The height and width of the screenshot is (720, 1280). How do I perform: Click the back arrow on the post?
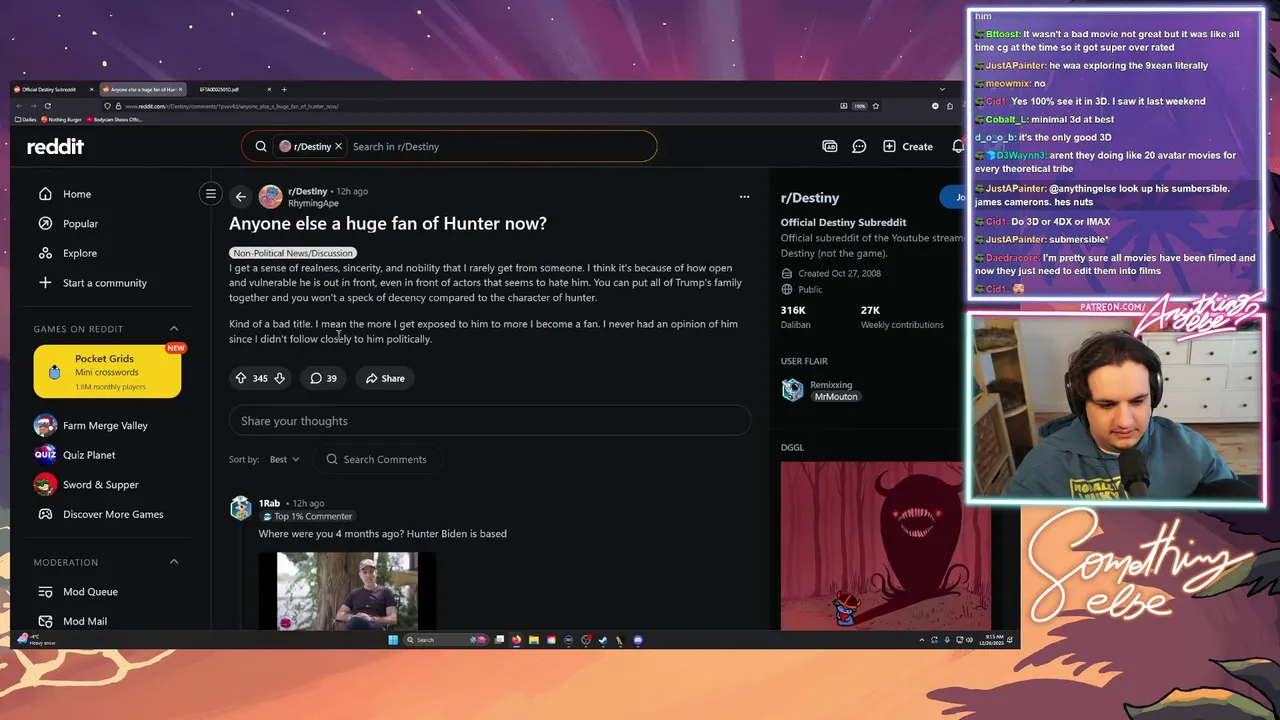click(240, 197)
